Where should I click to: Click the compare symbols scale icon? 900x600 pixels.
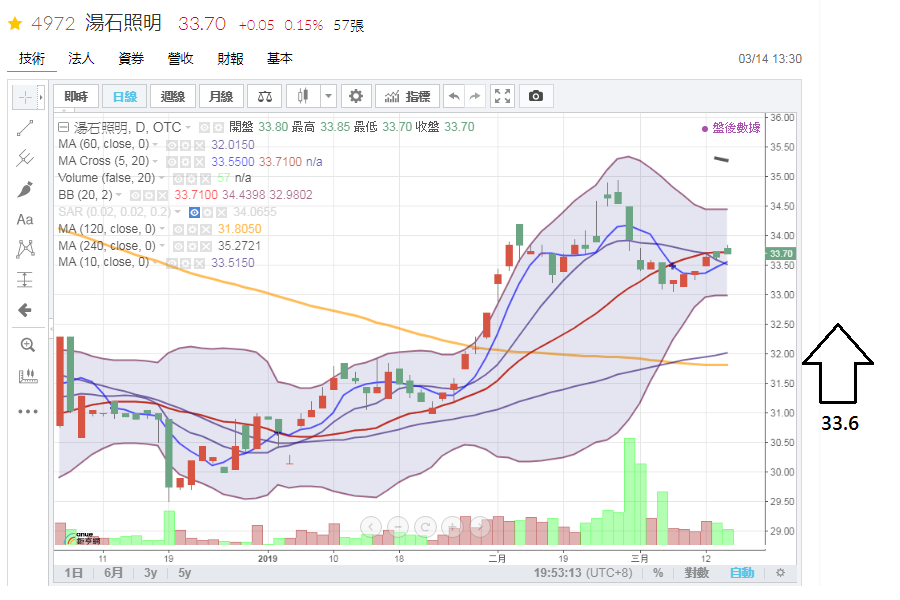265,96
